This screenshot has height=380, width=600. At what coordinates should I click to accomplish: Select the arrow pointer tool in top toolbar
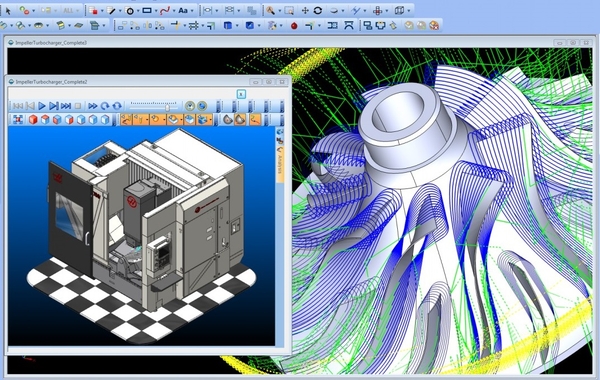pos(8,11)
